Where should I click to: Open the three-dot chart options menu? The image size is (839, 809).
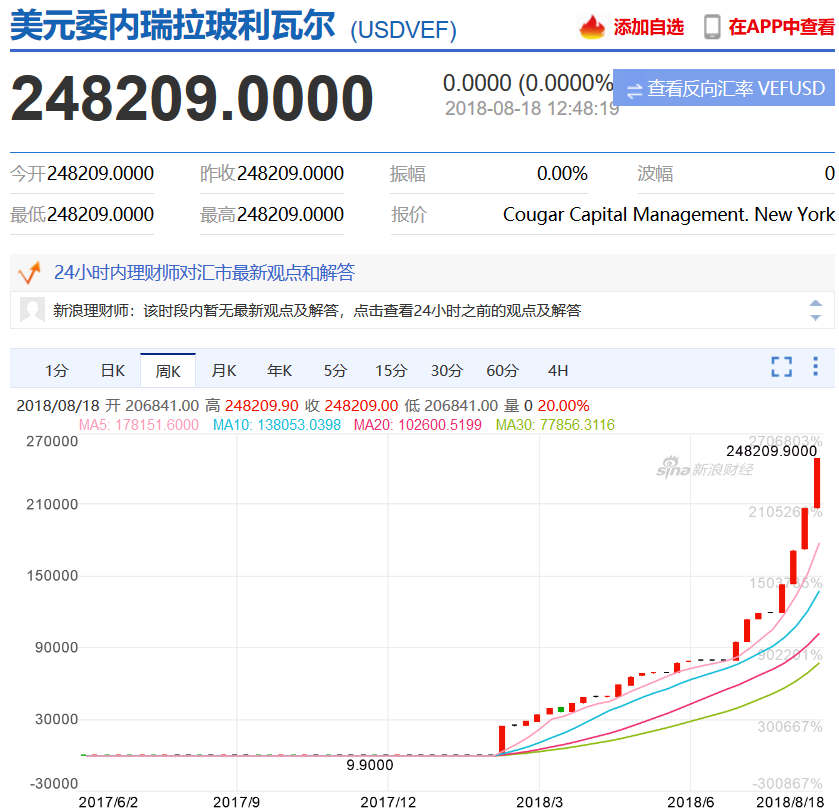coord(815,367)
